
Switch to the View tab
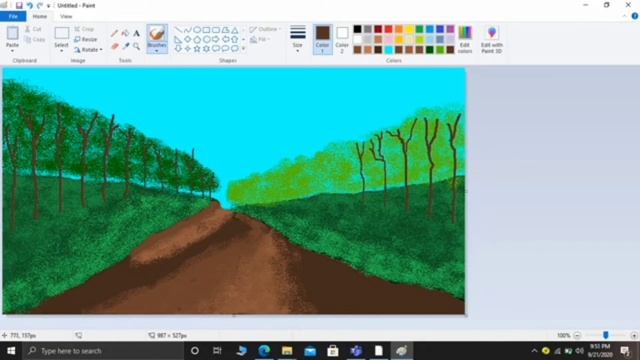coord(66,16)
